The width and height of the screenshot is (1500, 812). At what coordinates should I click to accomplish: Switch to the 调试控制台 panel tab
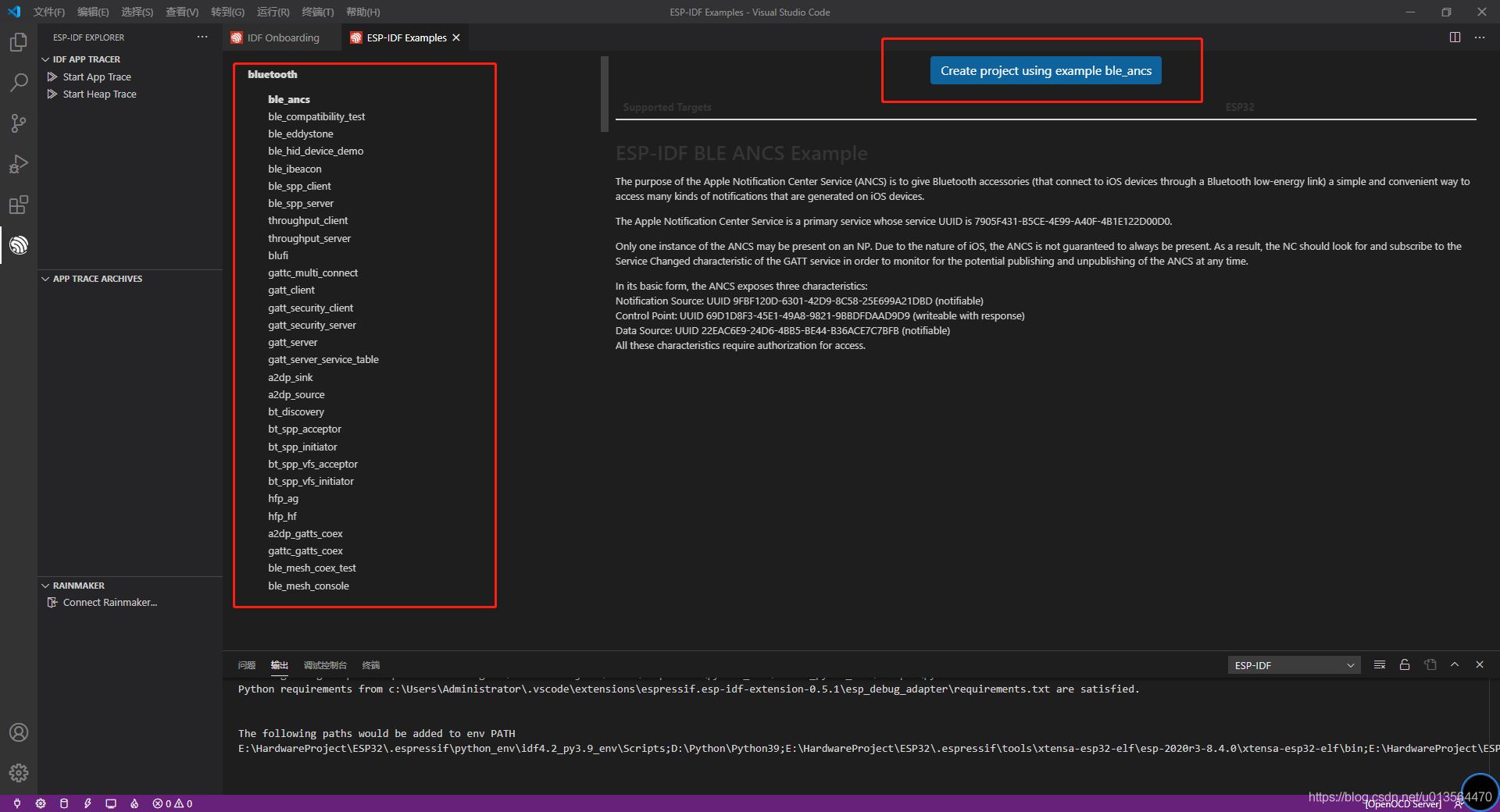click(325, 665)
